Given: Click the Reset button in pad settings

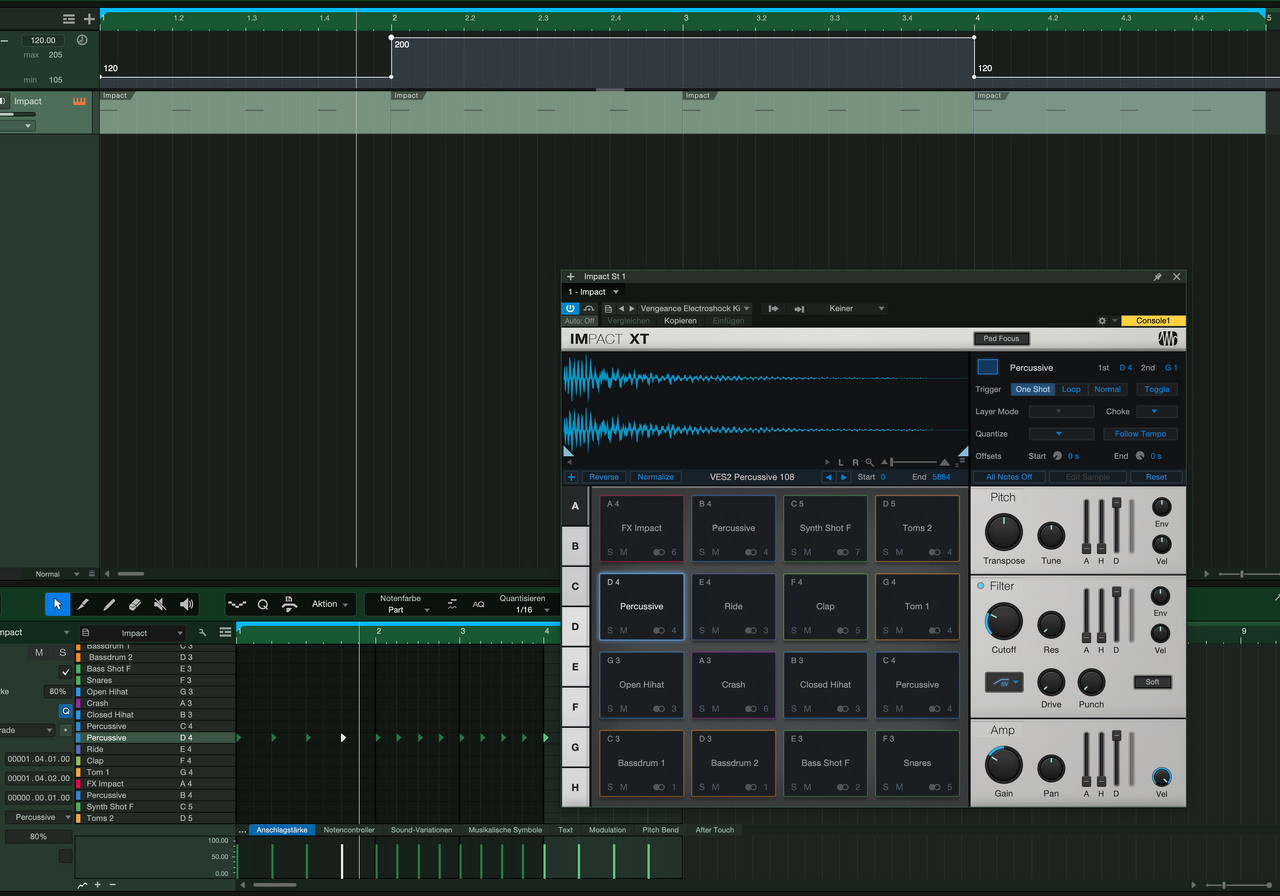Looking at the screenshot, I should tap(1156, 477).
